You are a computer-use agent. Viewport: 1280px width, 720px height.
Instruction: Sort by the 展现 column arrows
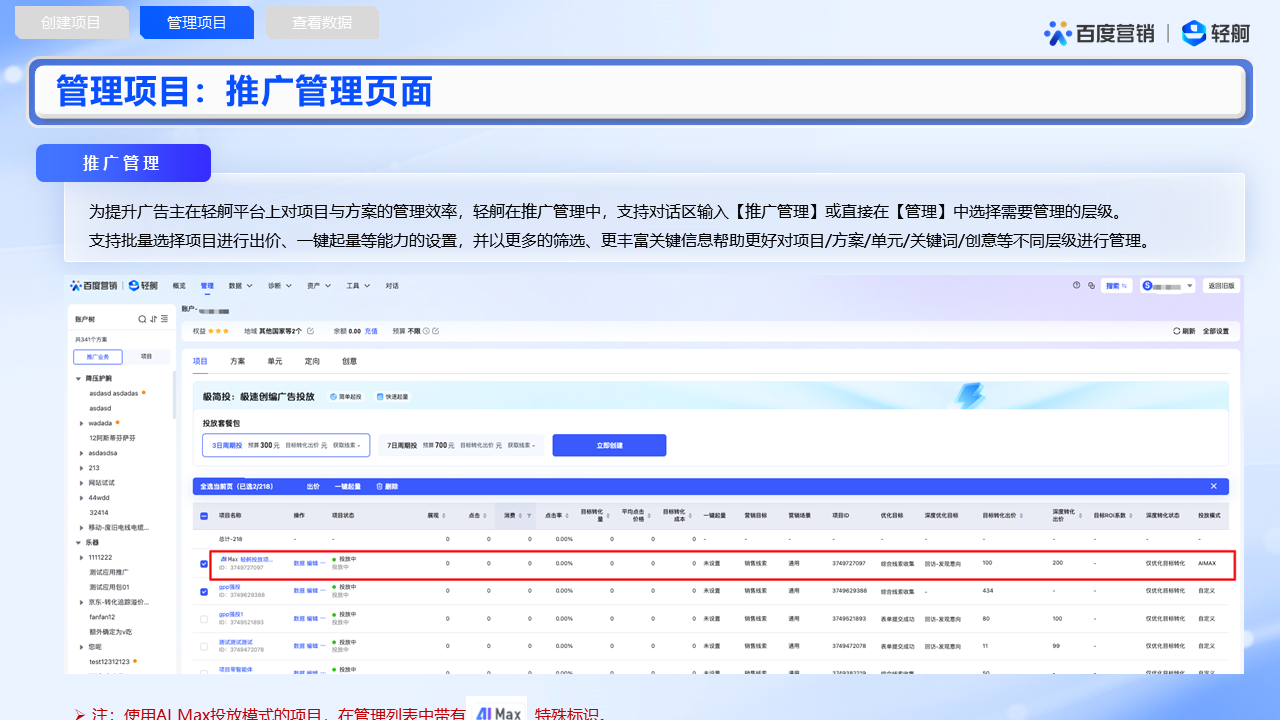444,516
